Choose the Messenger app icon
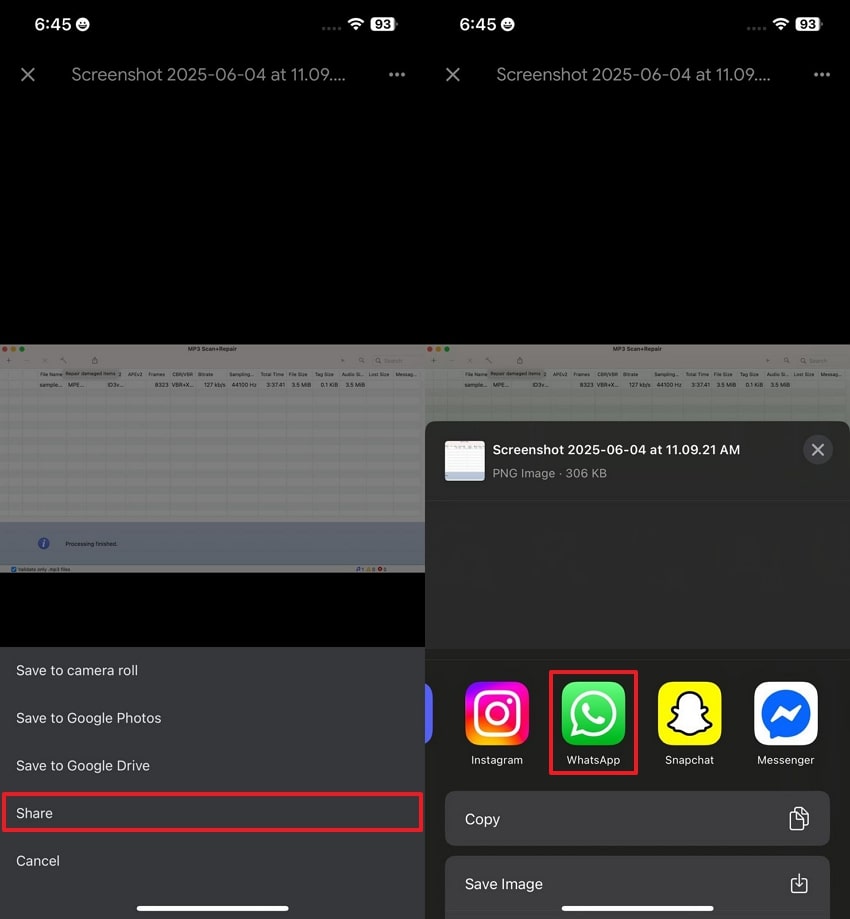 (785, 714)
